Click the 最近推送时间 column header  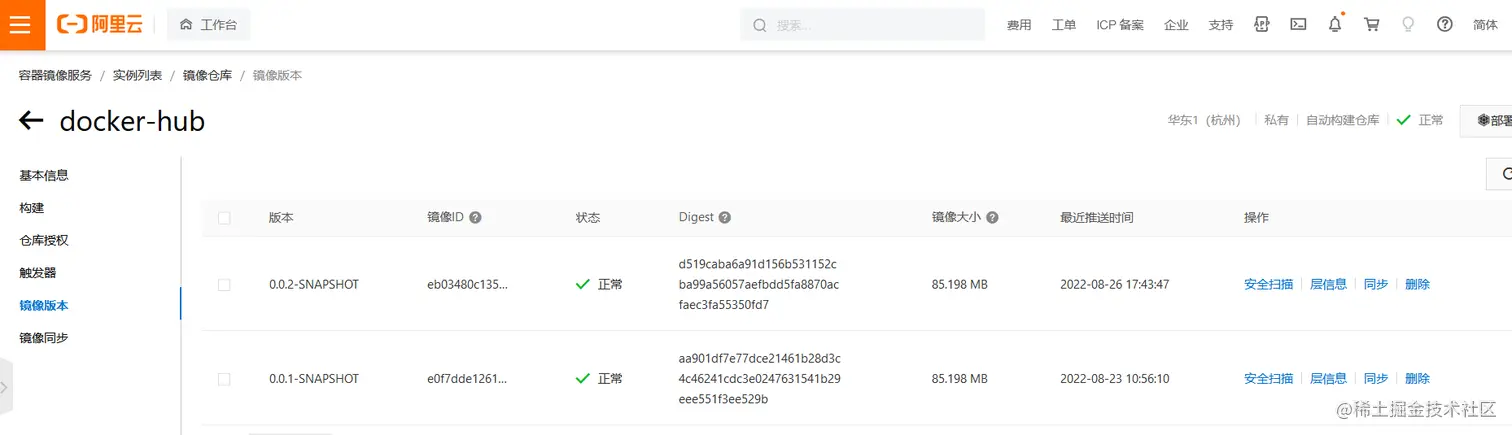tap(1097, 217)
